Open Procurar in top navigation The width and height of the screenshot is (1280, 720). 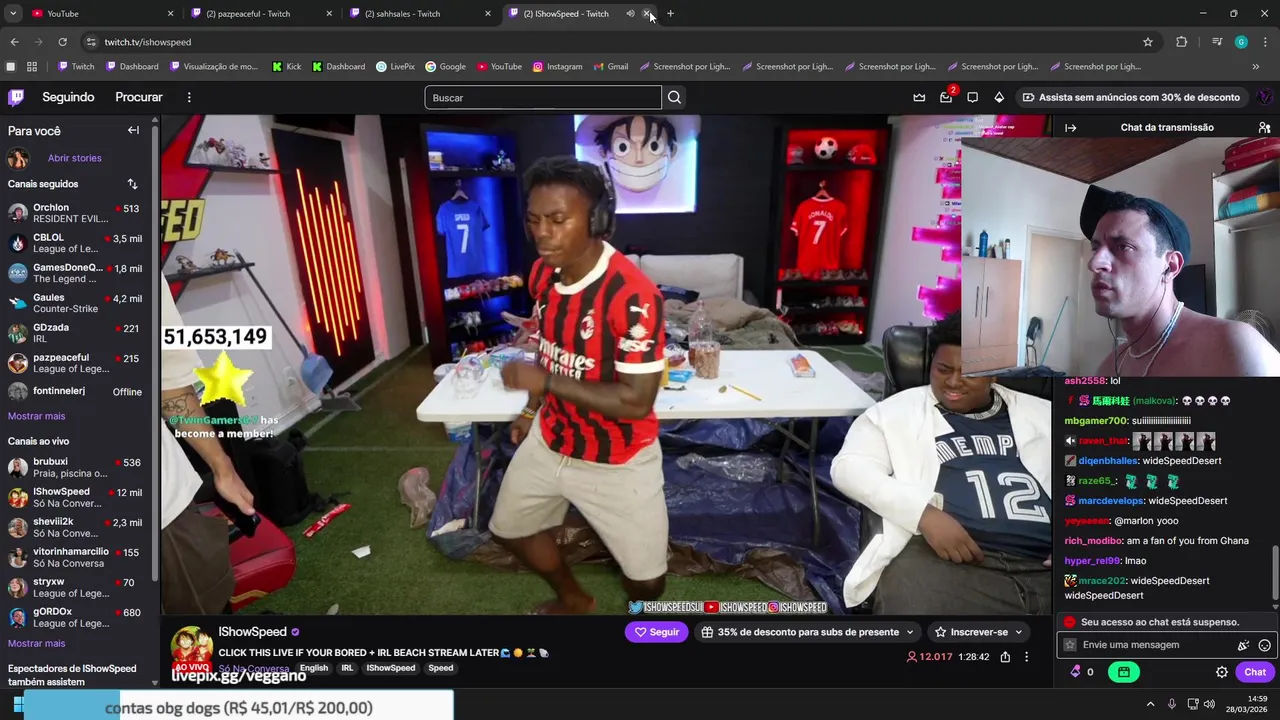click(139, 97)
